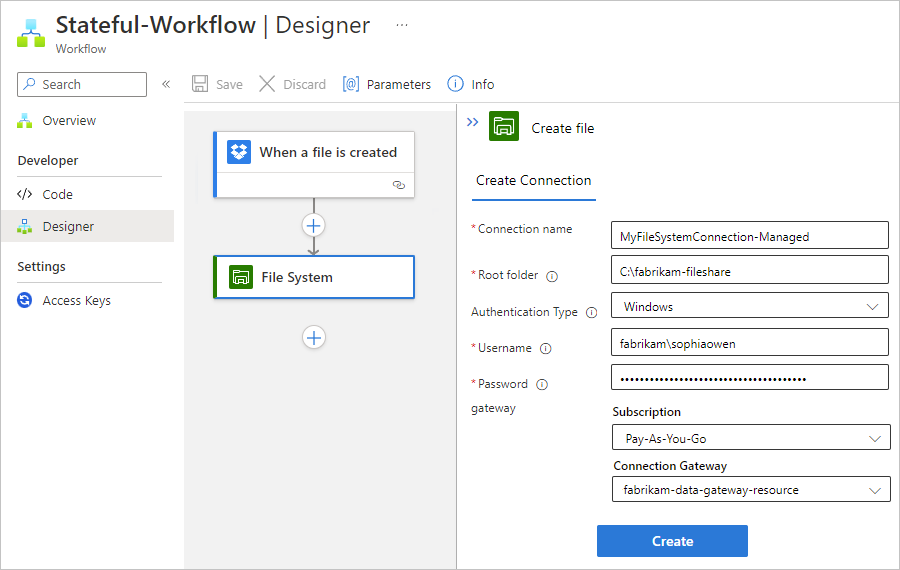This screenshot has width=900, height=570.
Task: Click the Password info icon
Action: [x=542, y=384]
